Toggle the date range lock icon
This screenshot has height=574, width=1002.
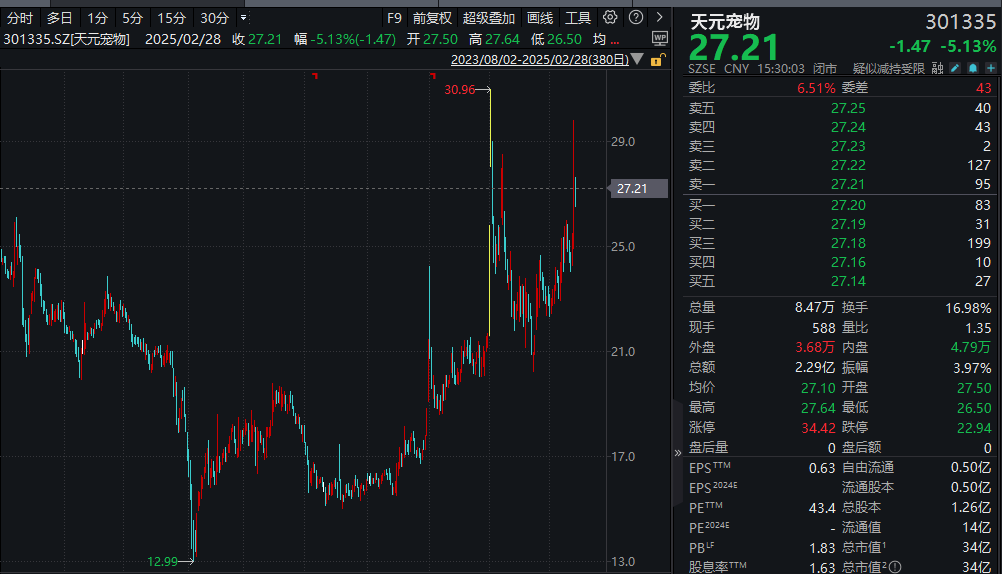(657, 60)
